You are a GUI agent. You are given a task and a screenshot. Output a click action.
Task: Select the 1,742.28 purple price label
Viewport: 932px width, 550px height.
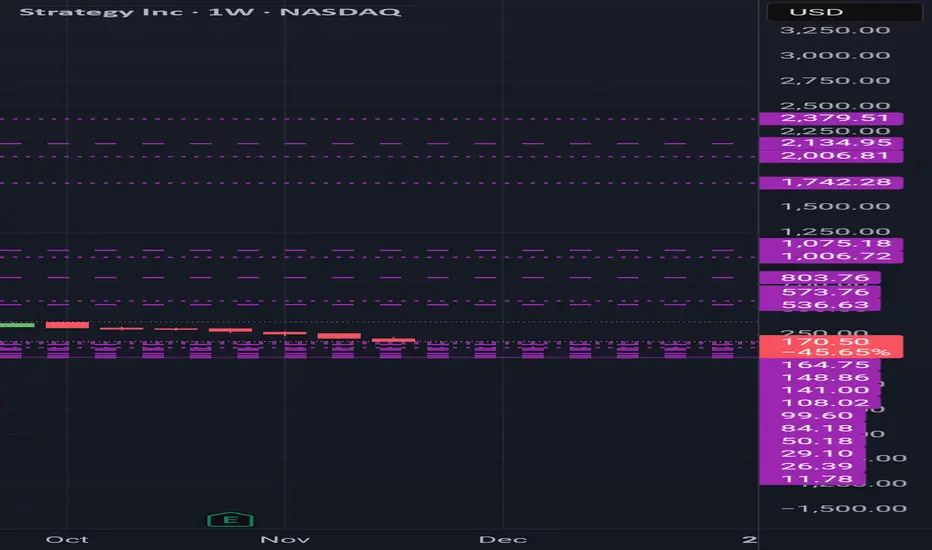click(830, 183)
